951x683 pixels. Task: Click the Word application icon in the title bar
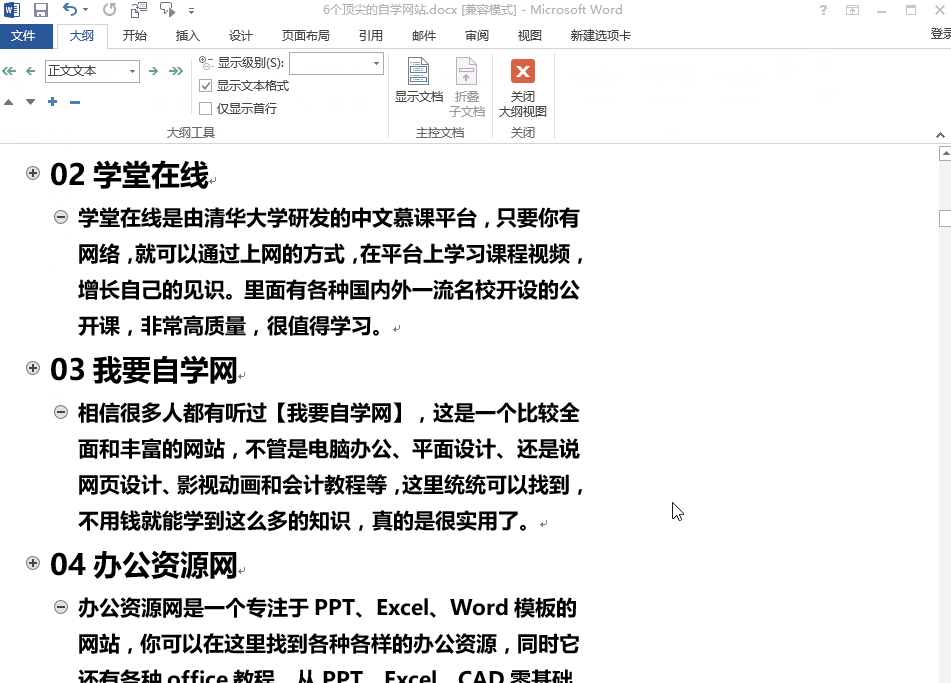coord(12,10)
